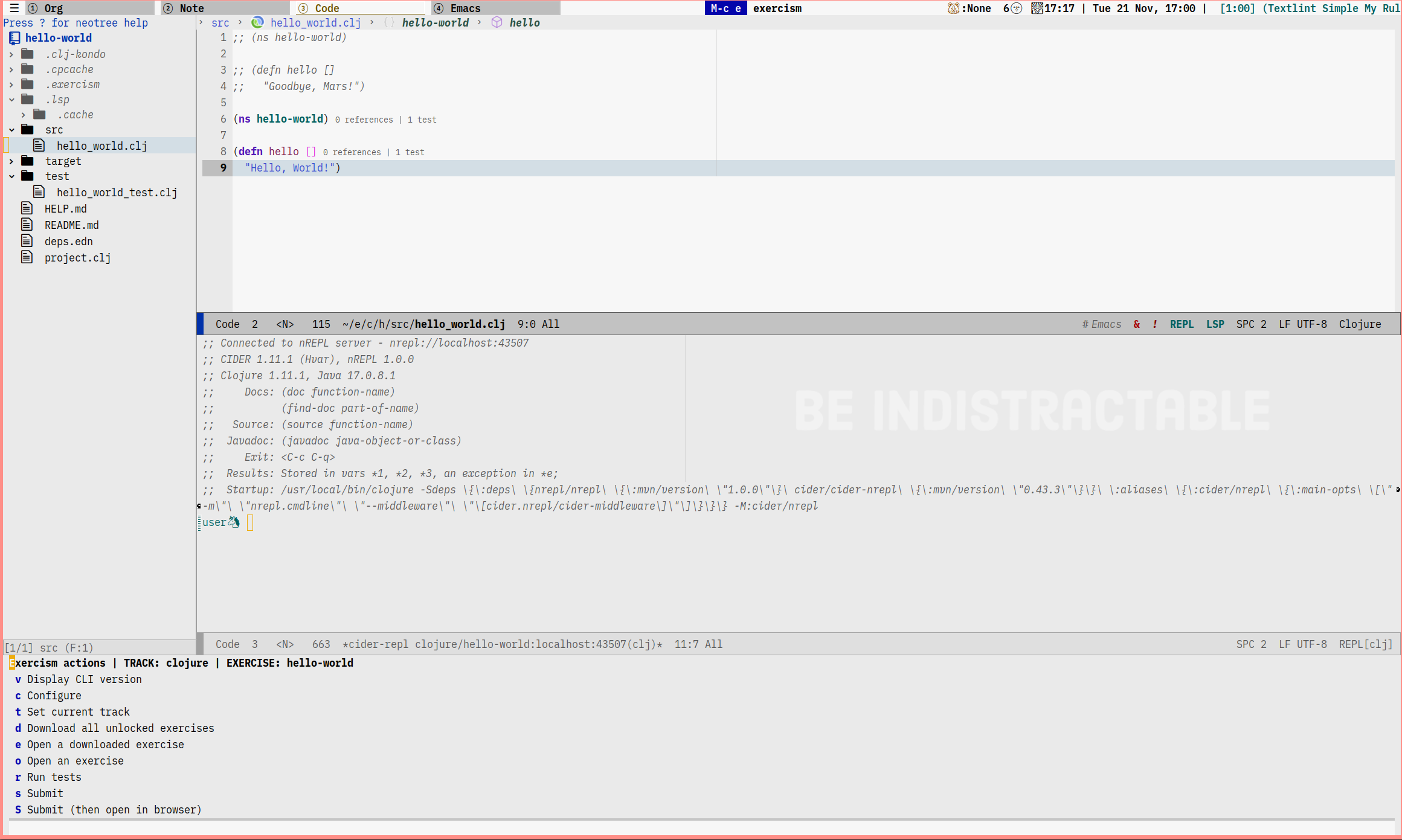
Task: Click the red ampersand modeline indicator
Action: (x=1136, y=324)
